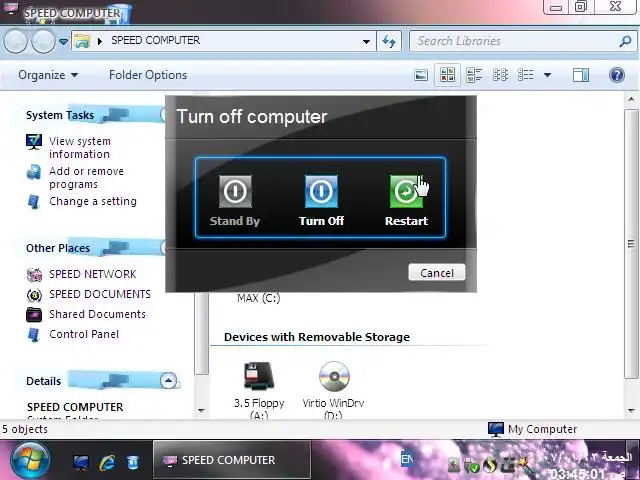Click the EN language indicator
Image resolution: width=640 pixels, height=480 pixels.
407,459
